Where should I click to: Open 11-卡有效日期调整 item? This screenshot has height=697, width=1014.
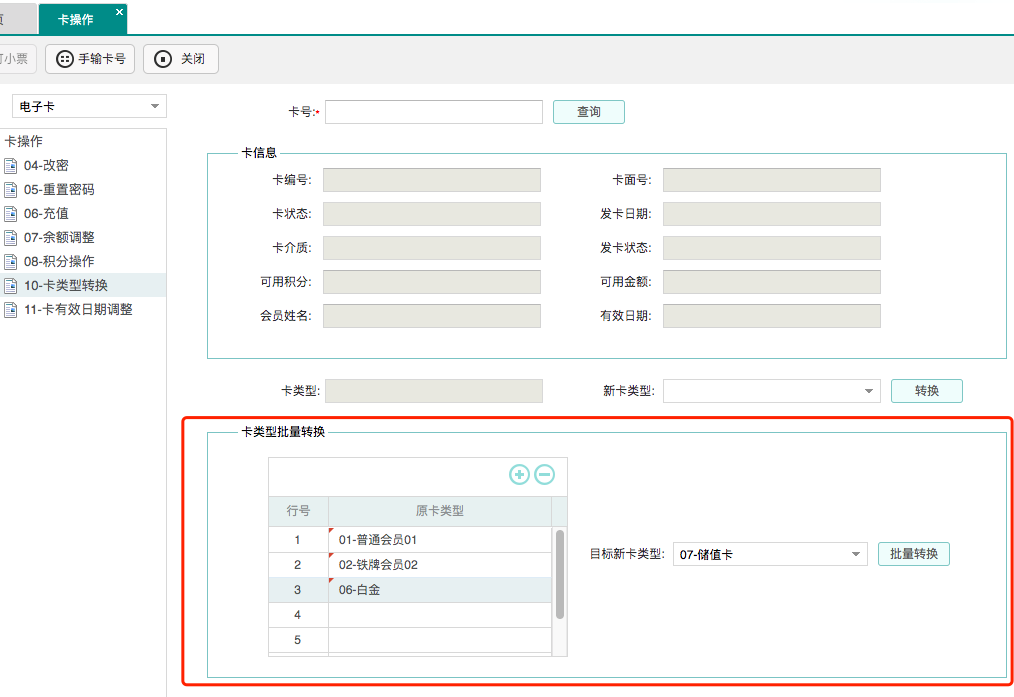click(78, 310)
